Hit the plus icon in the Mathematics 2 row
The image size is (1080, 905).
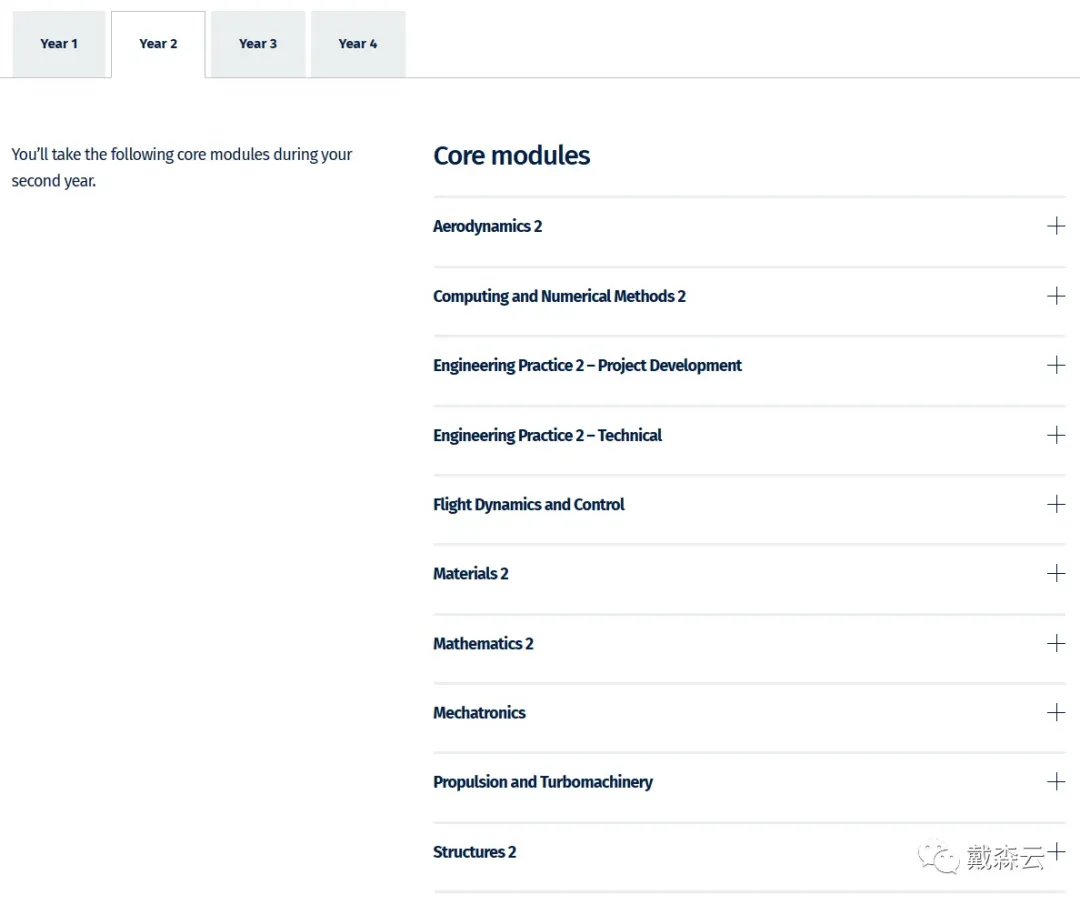1055,643
